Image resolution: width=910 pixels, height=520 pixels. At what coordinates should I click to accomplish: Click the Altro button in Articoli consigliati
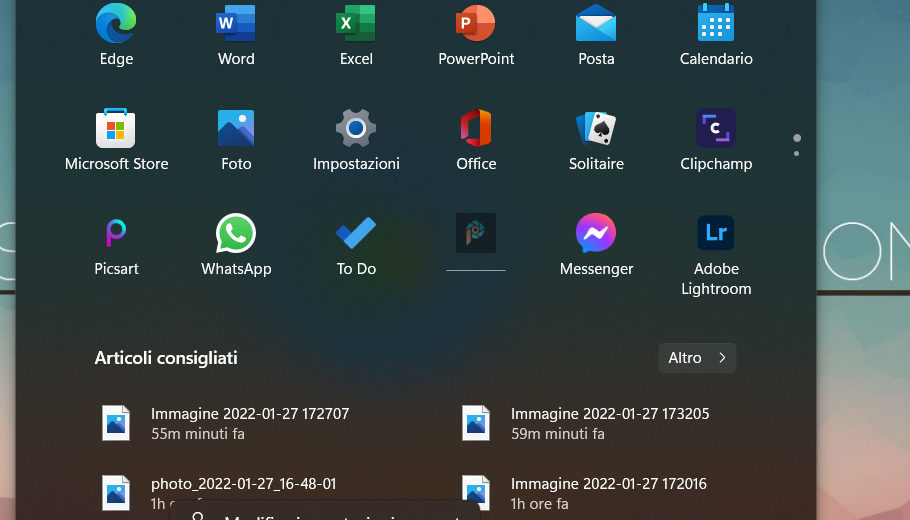click(697, 358)
